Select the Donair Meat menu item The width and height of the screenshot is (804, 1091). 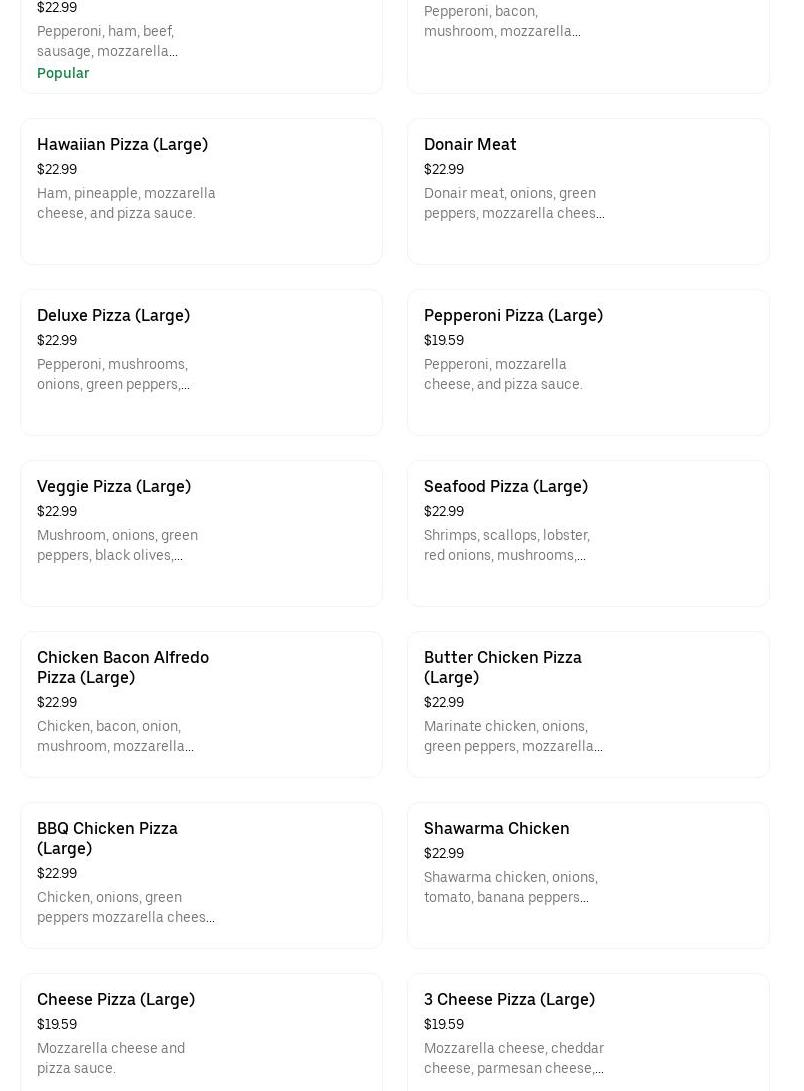tap(470, 144)
